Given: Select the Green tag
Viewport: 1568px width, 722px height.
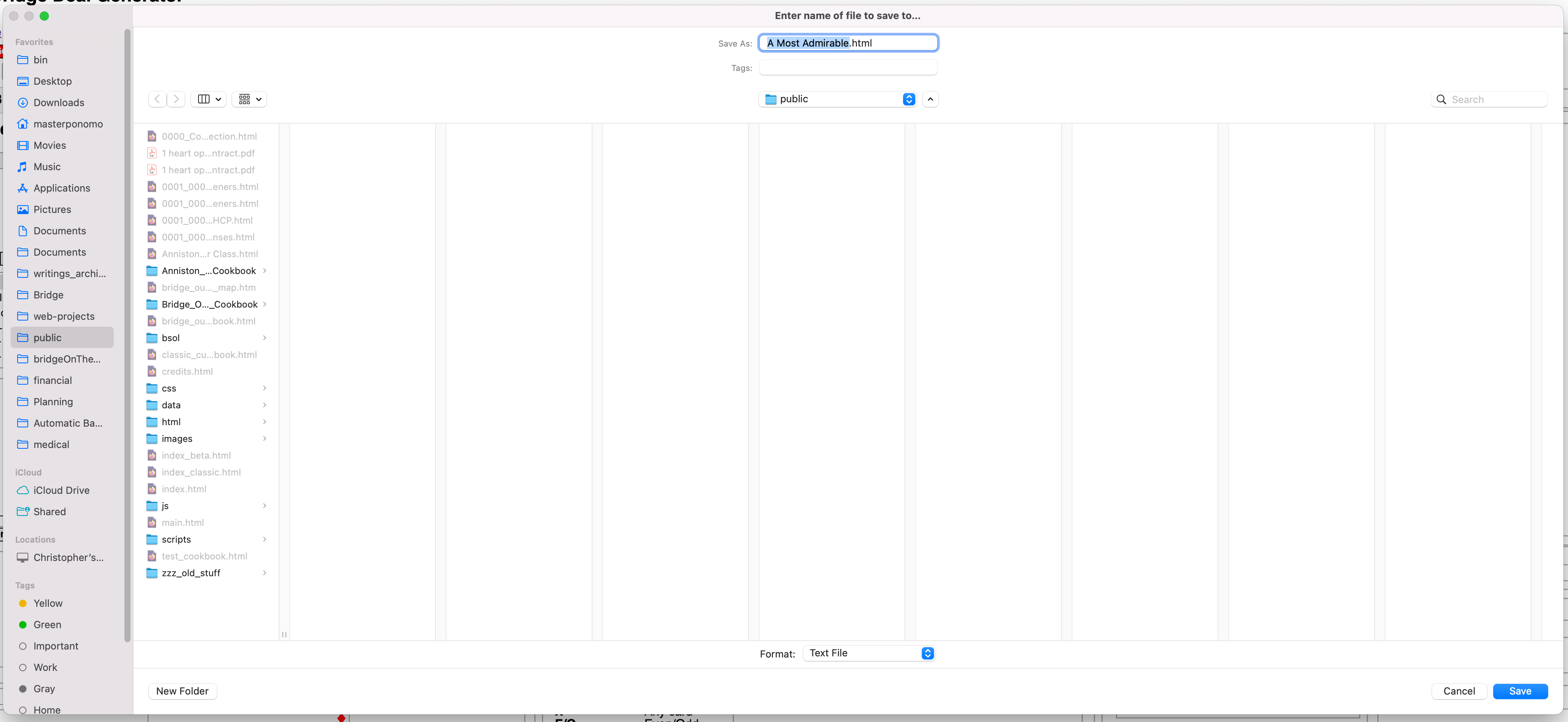Looking at the screenshot, I should click(47, 625).
